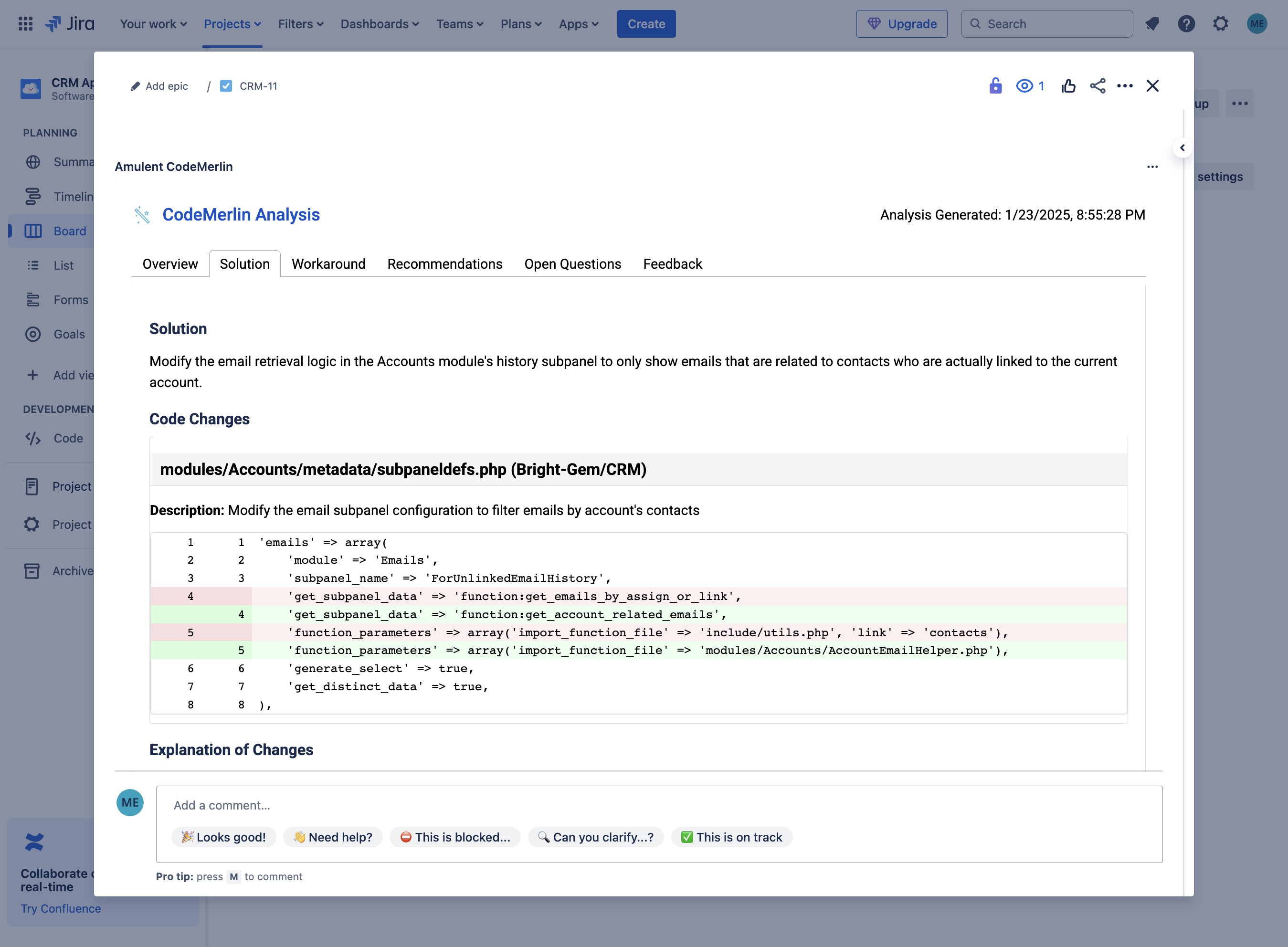Image resolution: width=1288 pixels, height=947 pixels.
Task: Click the Forms icon in sidebar
Action: [x=33, y=300]
